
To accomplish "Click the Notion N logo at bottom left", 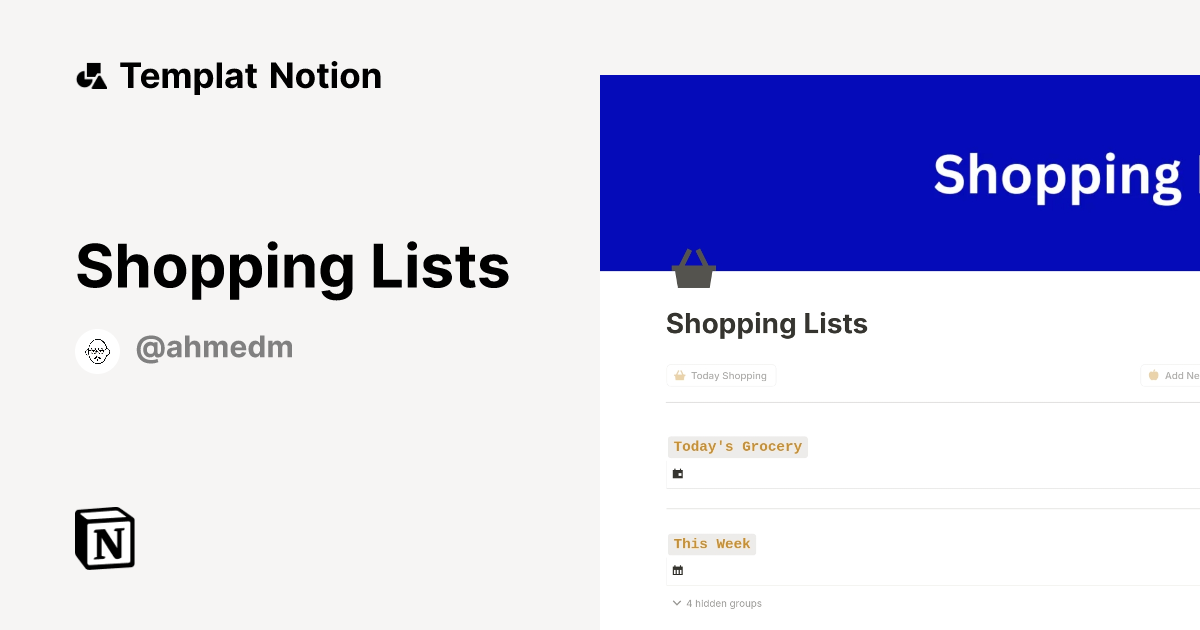I will click(103, 538).
